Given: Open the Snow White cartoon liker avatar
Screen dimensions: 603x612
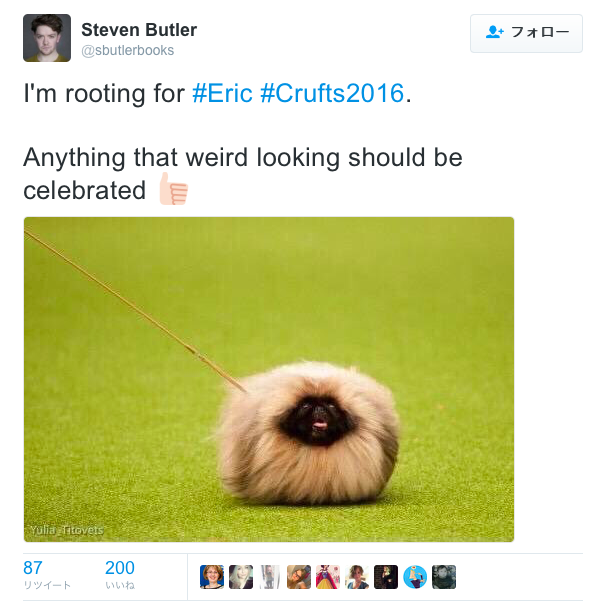Looking at the screenshot, I should coord(328,577).
